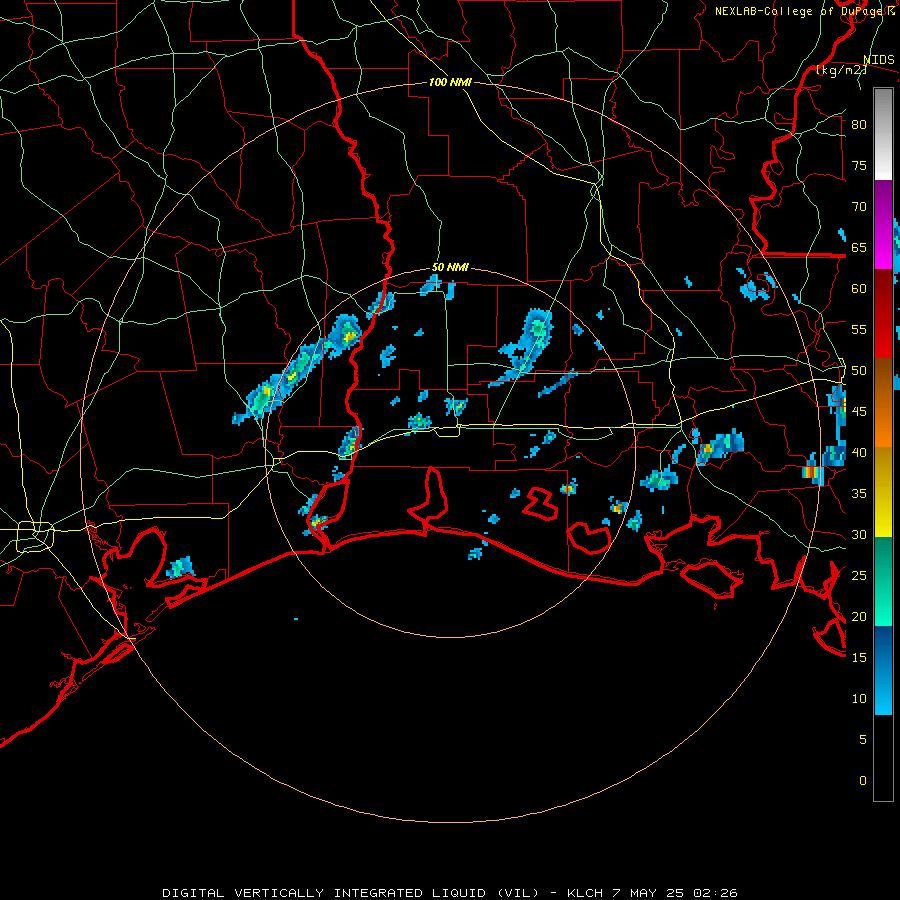Click the (kg/m2) units label
This screenshot has width=900, height=900.
(x=841, y=70)
